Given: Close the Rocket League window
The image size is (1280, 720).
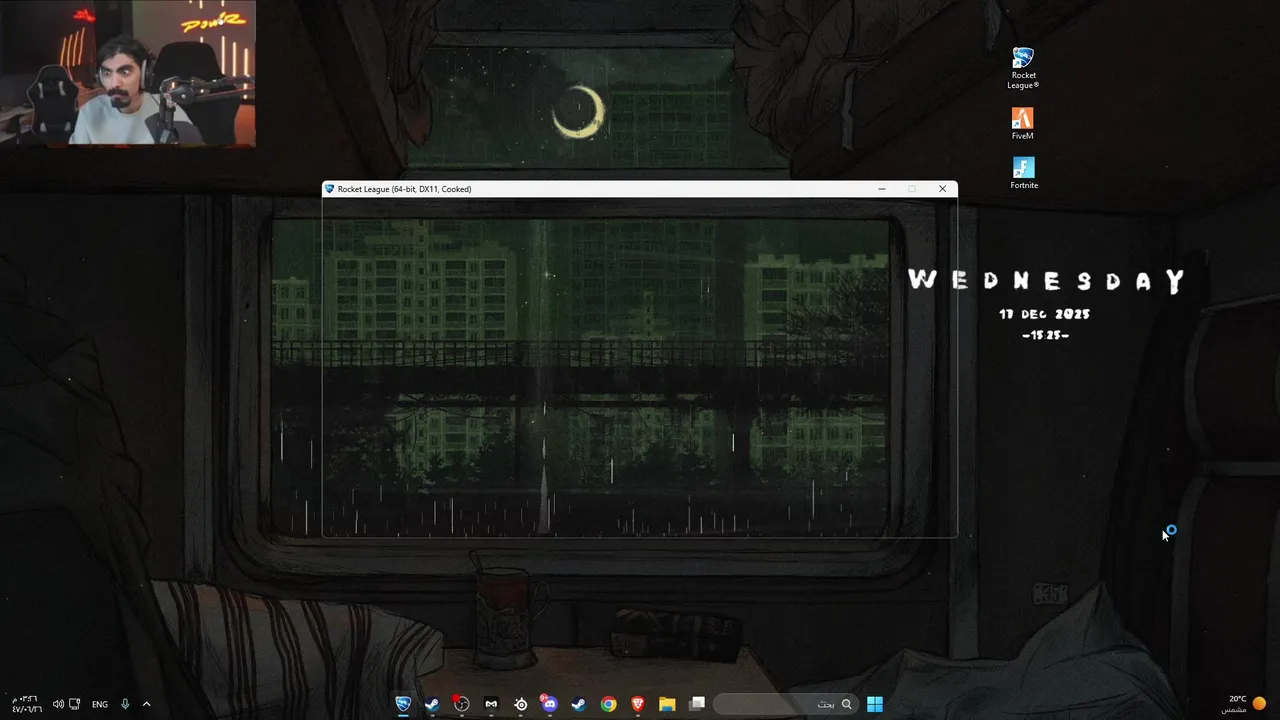Looking at the screenshot, I should 942,189.
